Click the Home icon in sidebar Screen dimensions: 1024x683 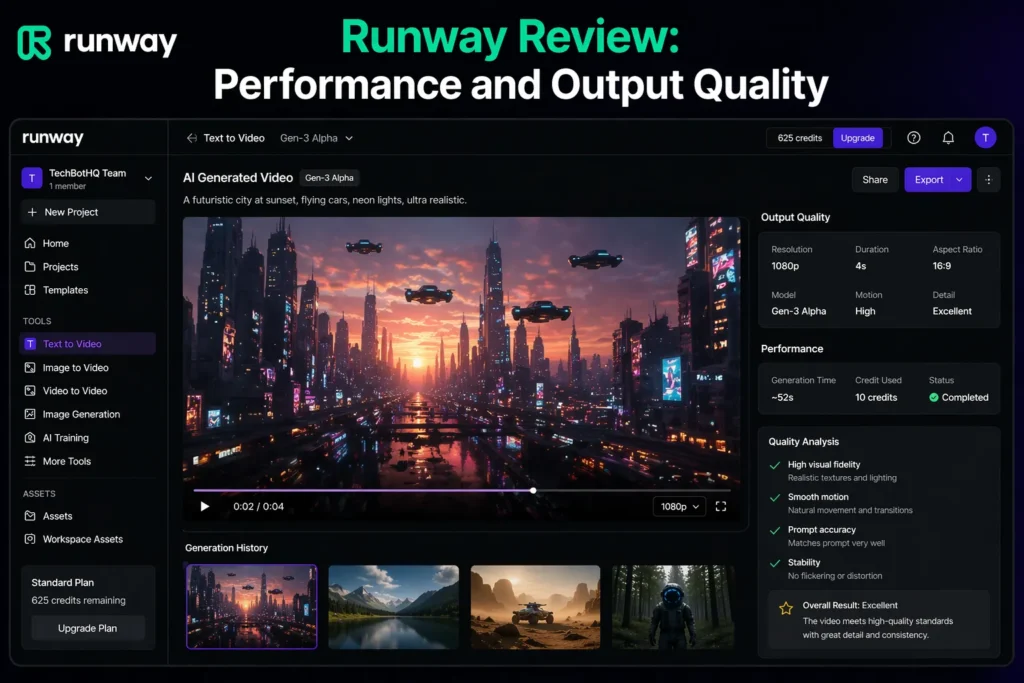[x=30, y=243]
